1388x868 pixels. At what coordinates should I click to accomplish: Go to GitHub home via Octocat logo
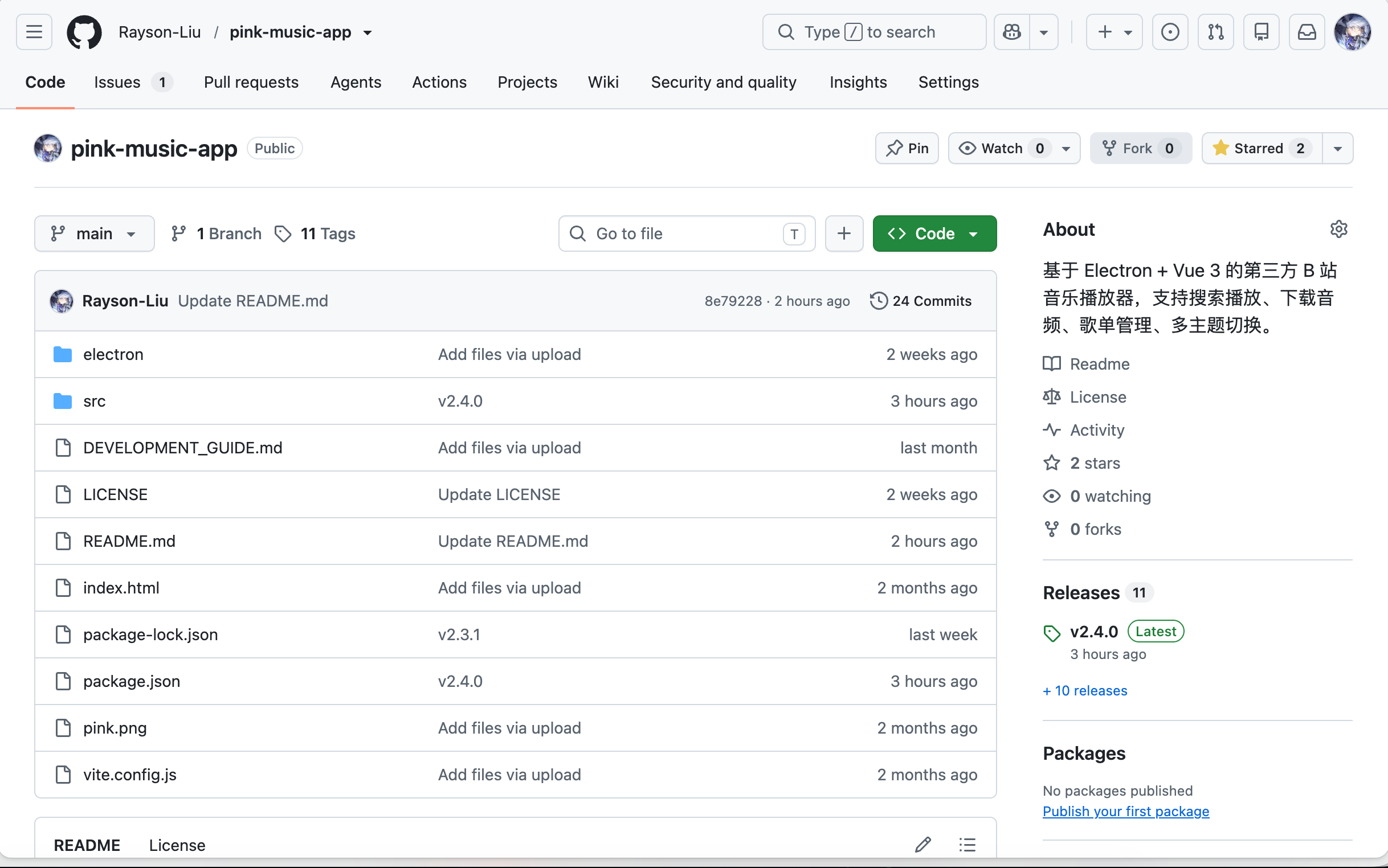84,32
